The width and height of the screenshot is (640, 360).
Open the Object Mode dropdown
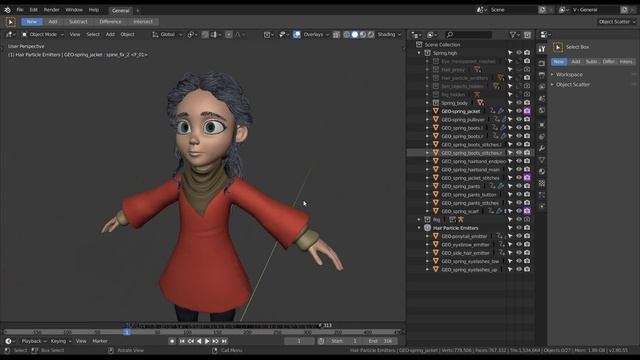[x=43, y=35]
